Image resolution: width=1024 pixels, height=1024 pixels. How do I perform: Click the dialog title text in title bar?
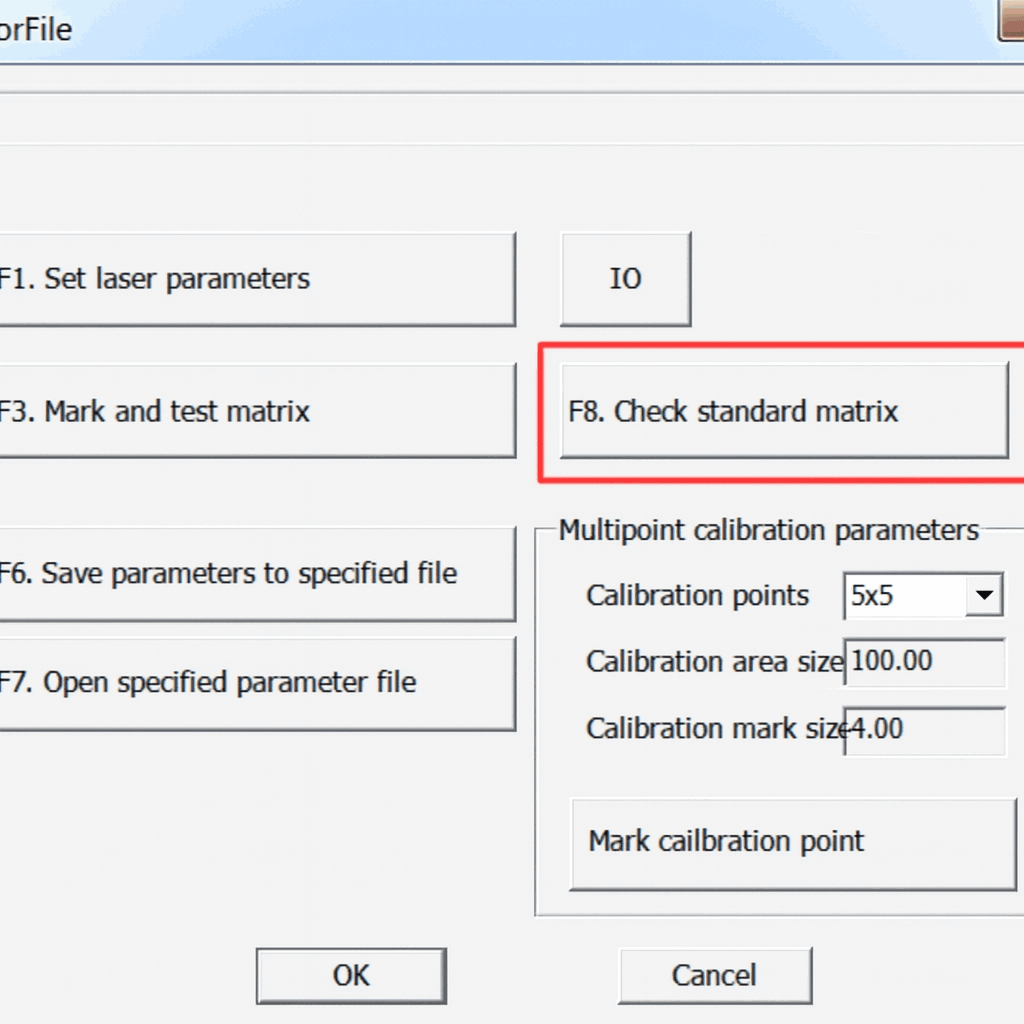point(36,30)
